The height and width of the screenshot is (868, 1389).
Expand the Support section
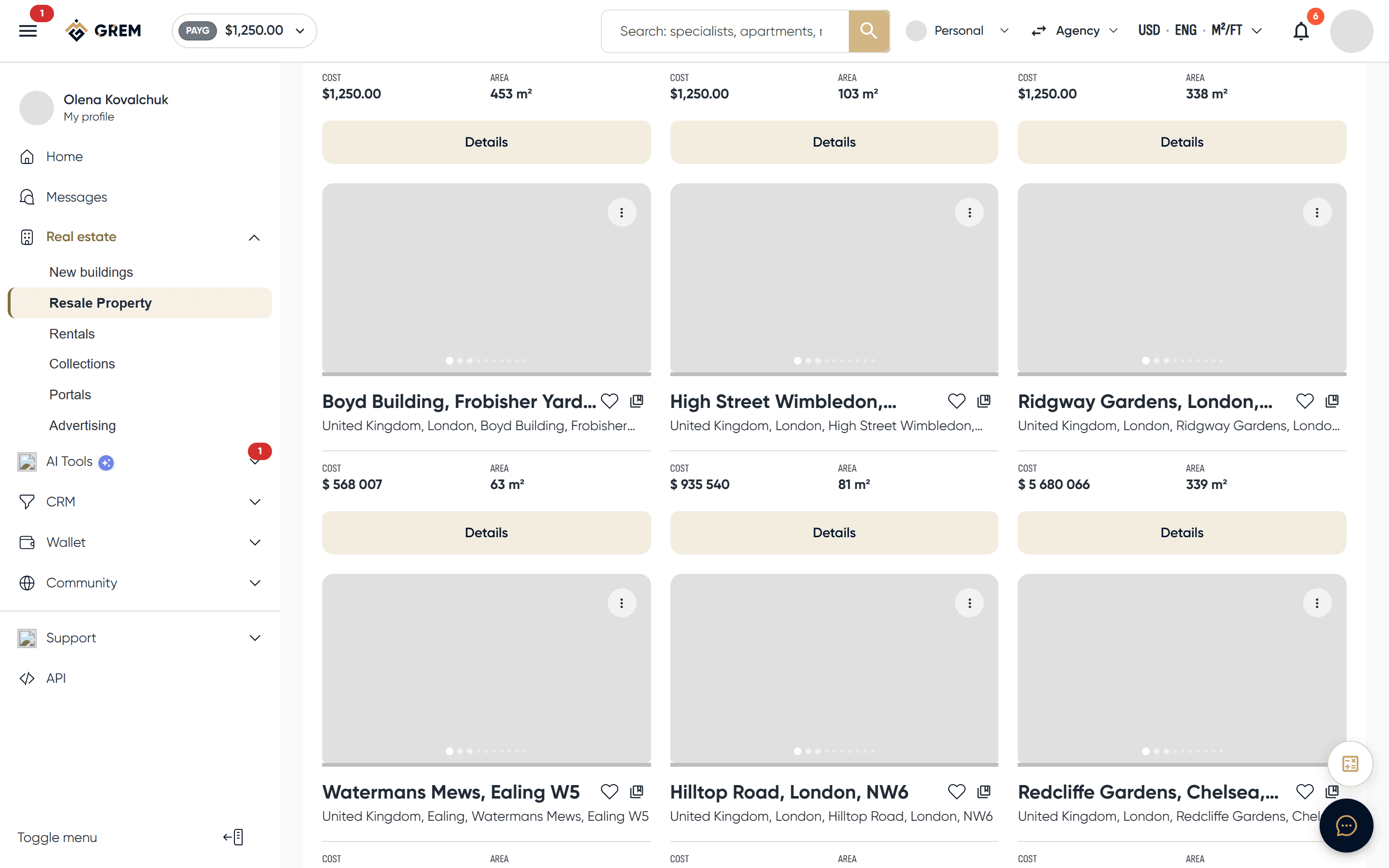point(254,638)
